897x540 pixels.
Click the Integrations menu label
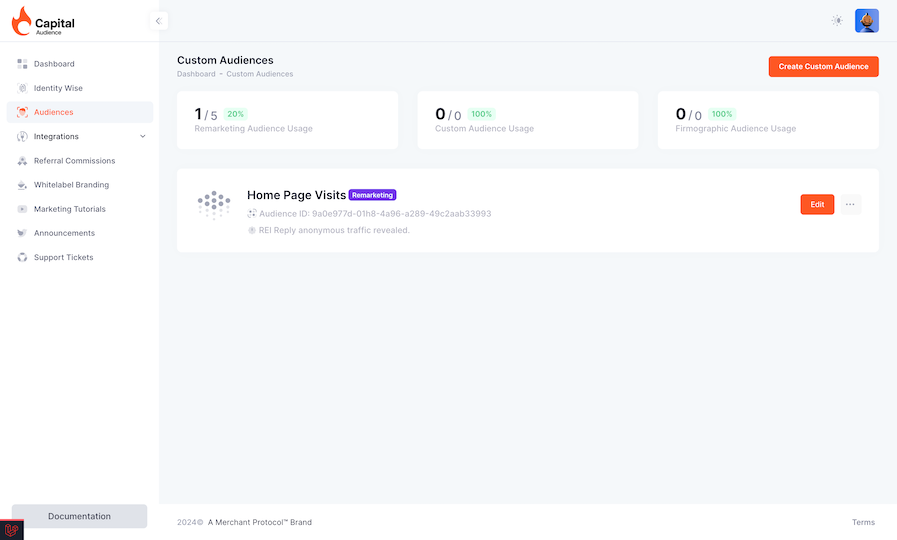[56, 136]
